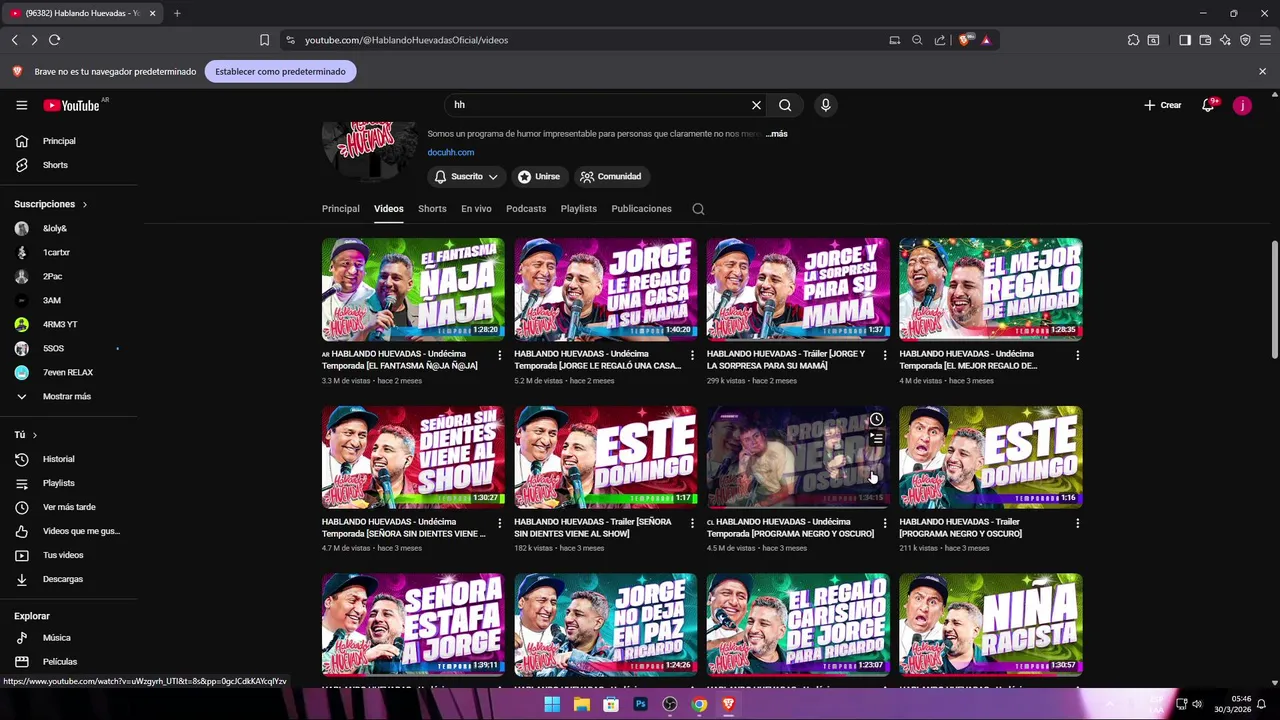Click the zoom-out magnifier in address bar
The width and height of the screenshot is (1280, 720).
coord(917,40)
